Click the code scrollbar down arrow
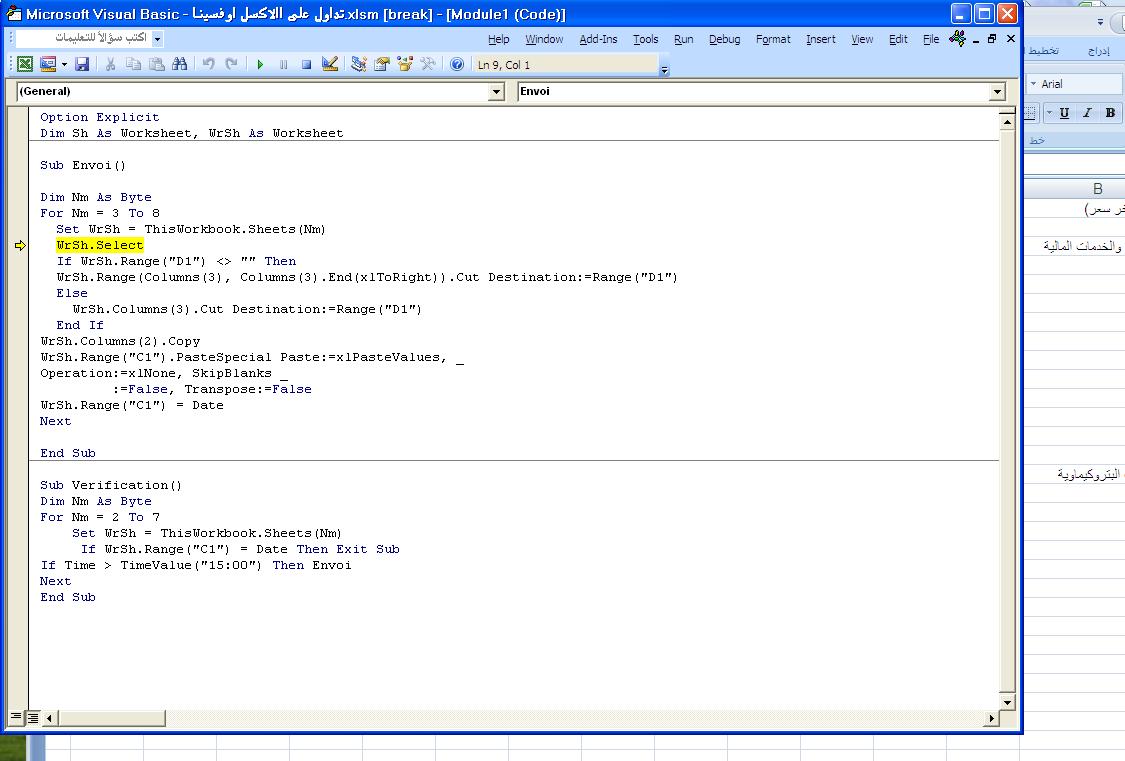 tap(1007, 703)
